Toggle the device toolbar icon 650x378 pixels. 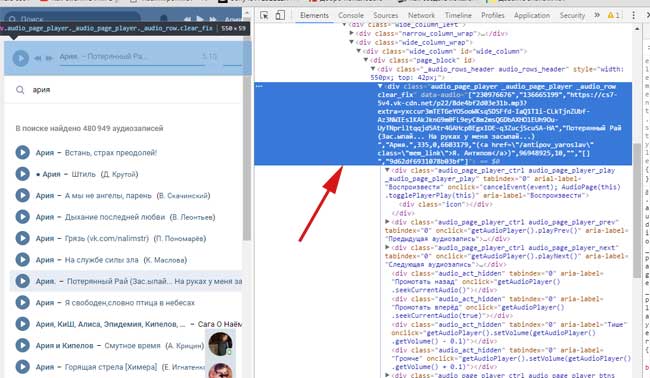(280, 15)
